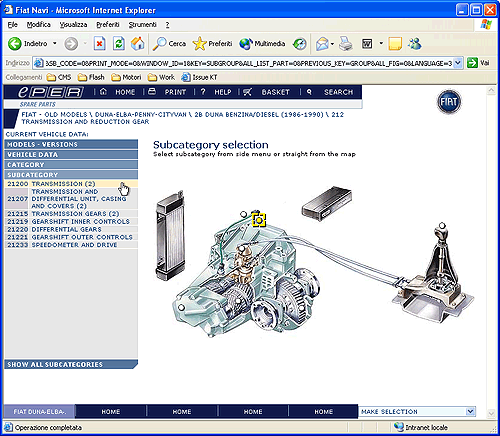Select 21215 TRANSMISSION GEARS (2)
The width and height of the screenshot is (500, 436).
pos(71,214)
